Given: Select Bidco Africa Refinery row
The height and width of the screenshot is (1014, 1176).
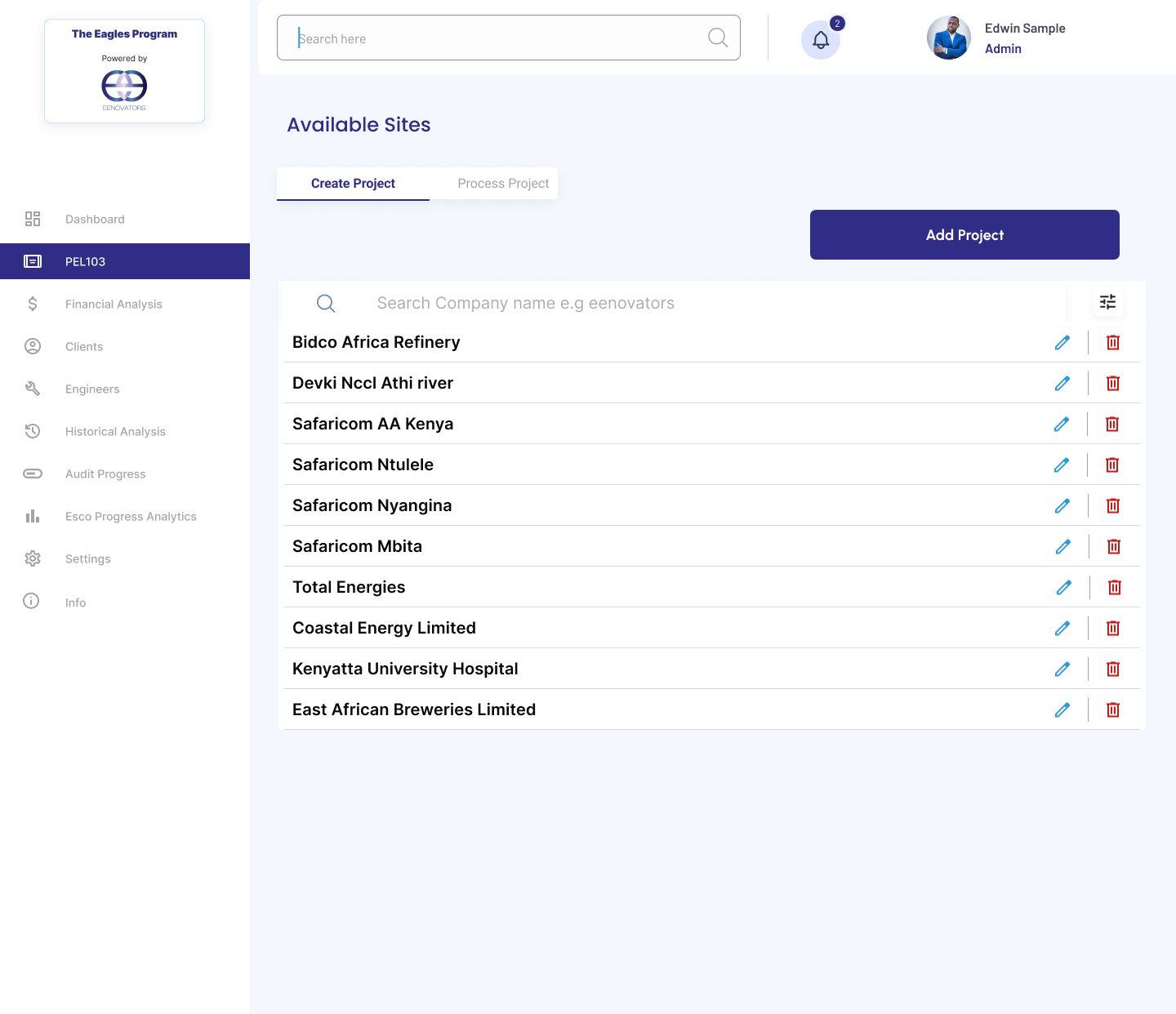Looking at the screenshot, I should pyautogui.click(x=710, y=342).
